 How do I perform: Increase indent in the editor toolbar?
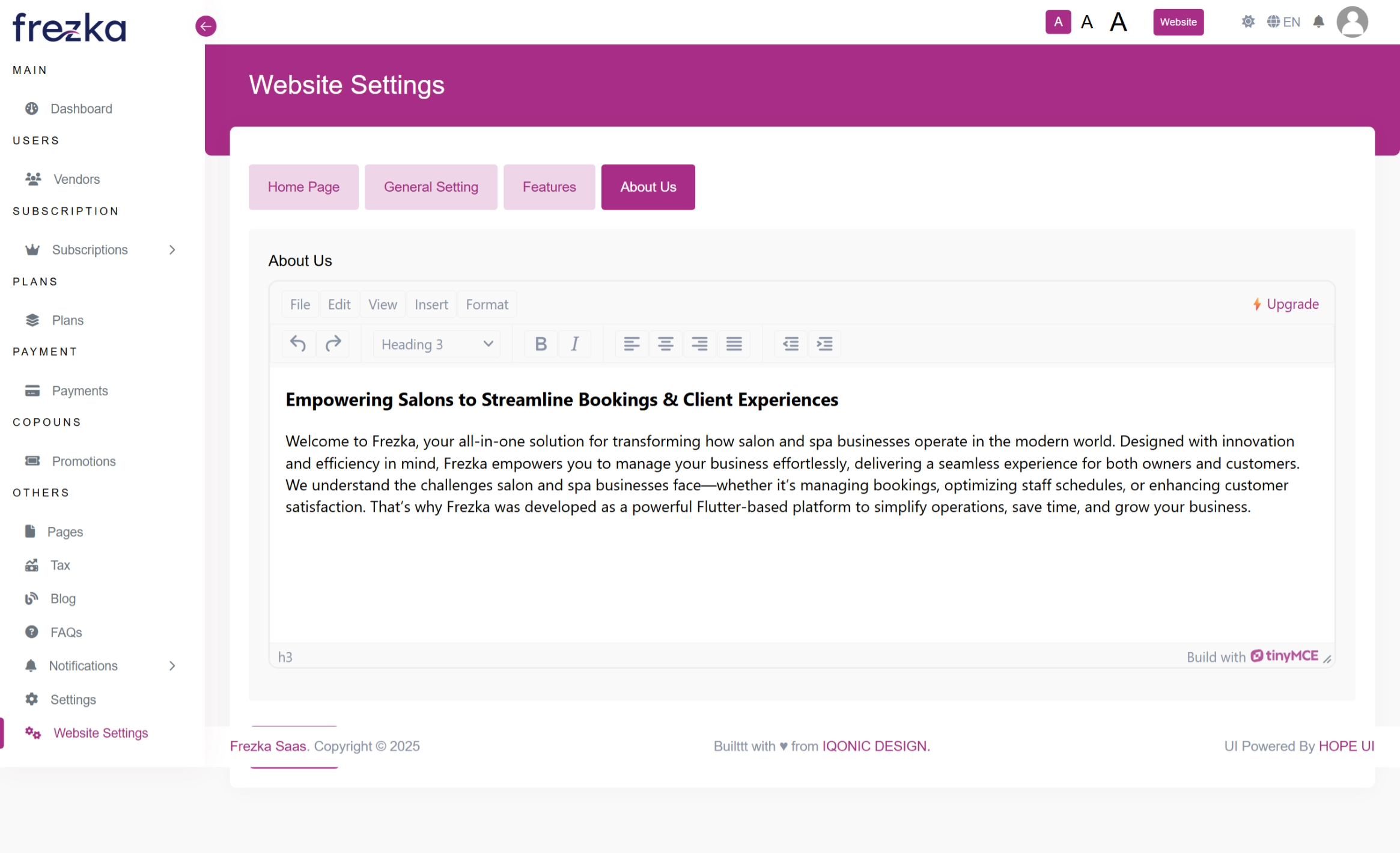pyautogui.click(x=825, y=344)
